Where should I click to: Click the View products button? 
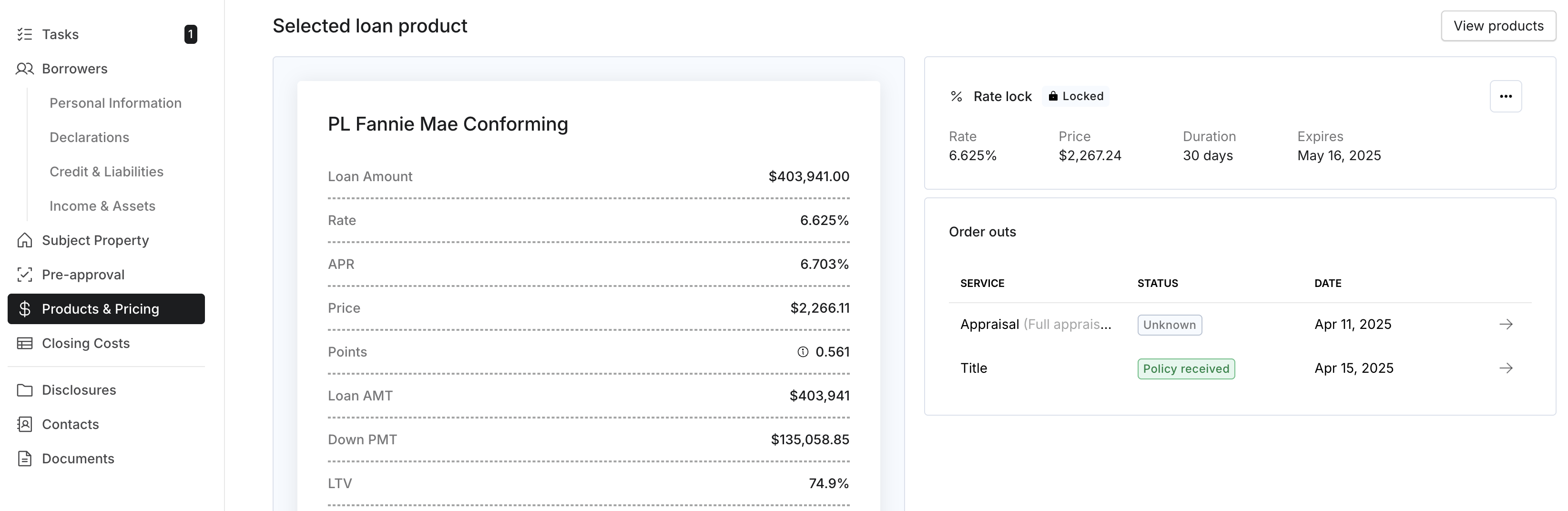point(1498,26)
